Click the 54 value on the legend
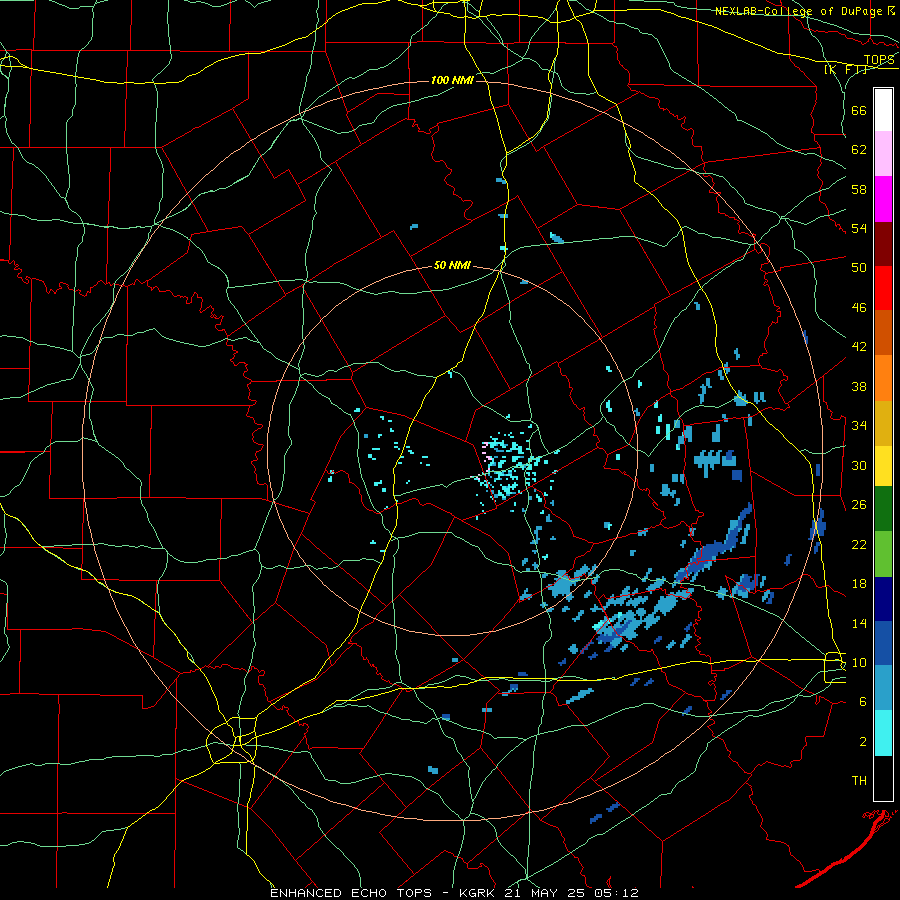Screen dimensions: 900x900 click(859, 228)
